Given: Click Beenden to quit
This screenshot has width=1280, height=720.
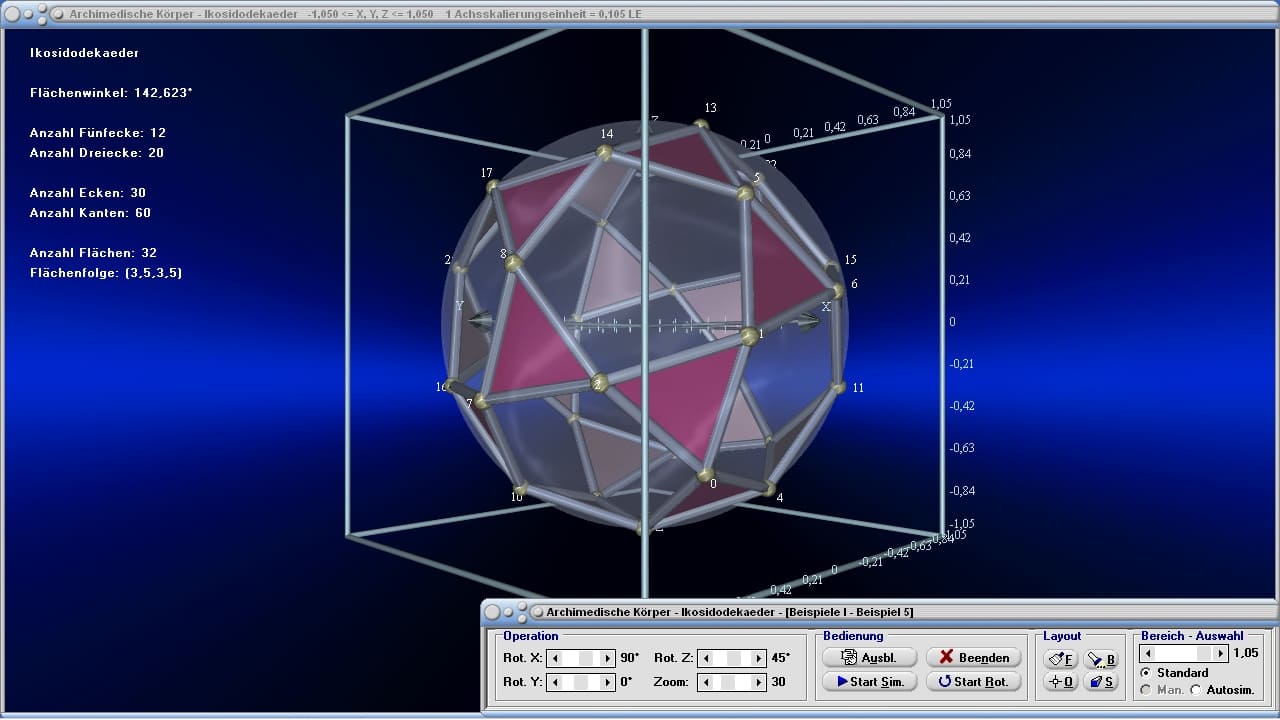Looking at the screenshot, I should coord(973,658).
